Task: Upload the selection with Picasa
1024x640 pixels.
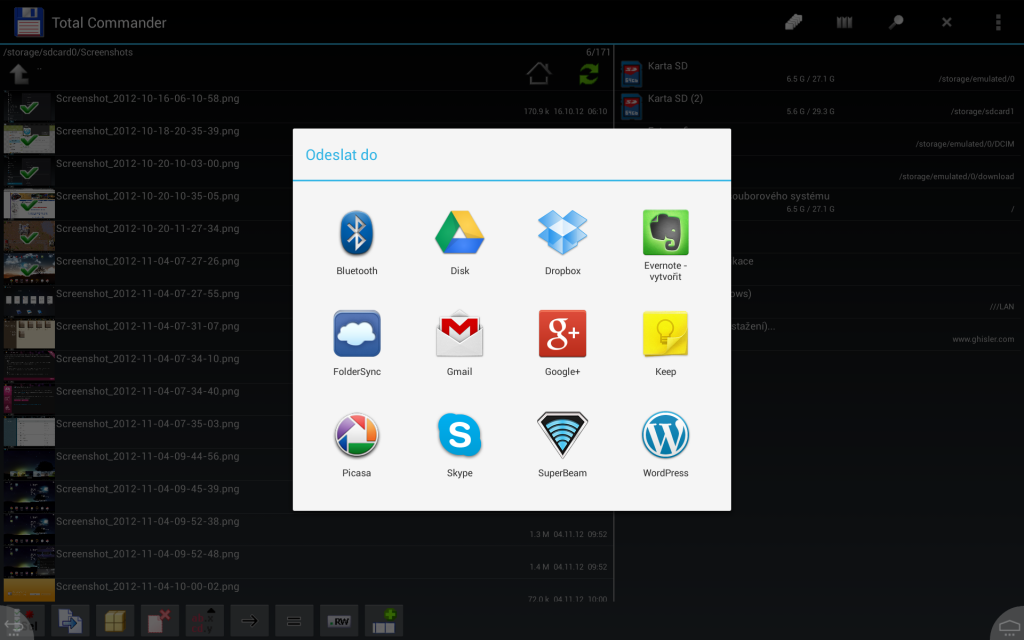Action: (357, 445)
